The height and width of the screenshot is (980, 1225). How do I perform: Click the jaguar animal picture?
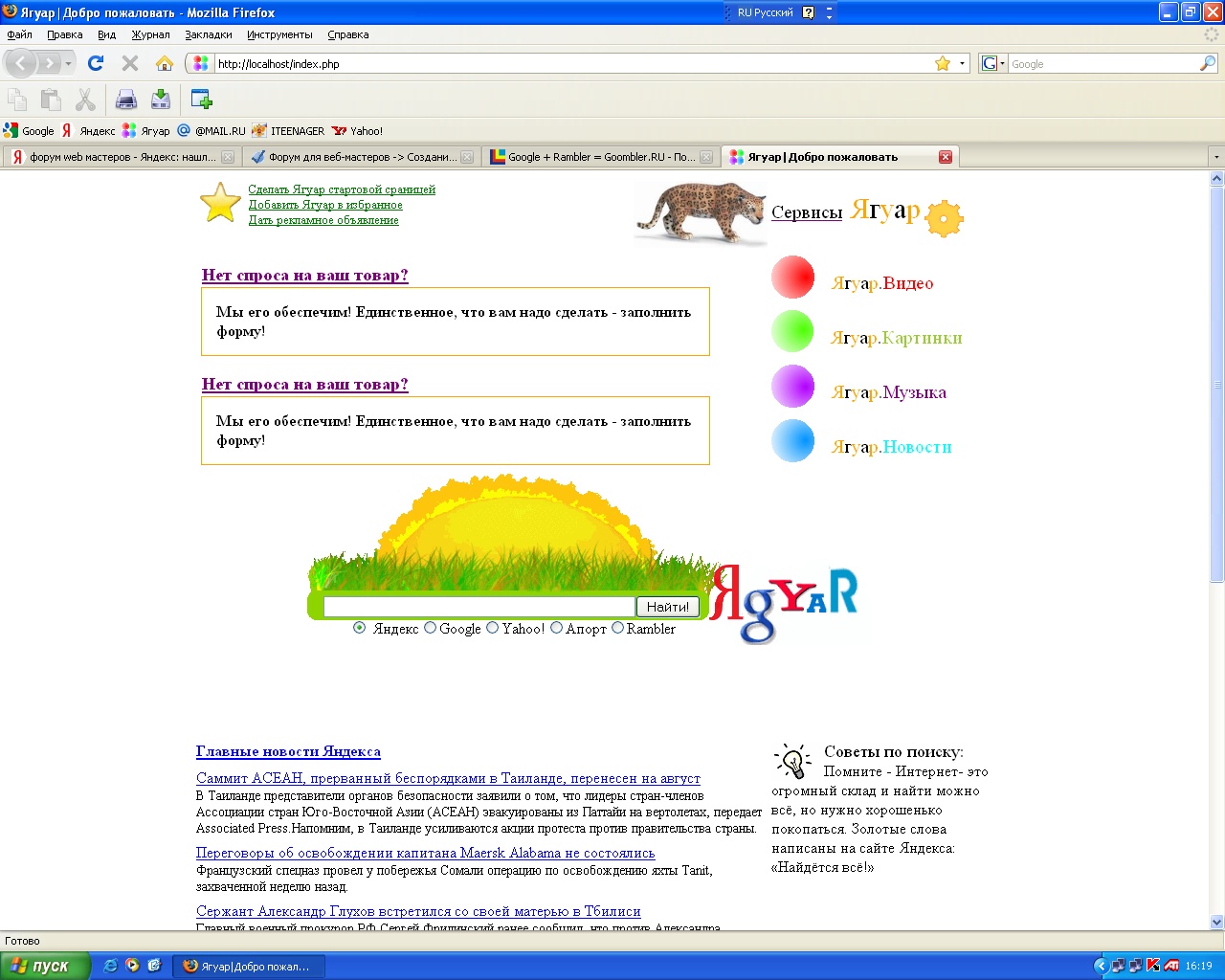click(701, 212)
